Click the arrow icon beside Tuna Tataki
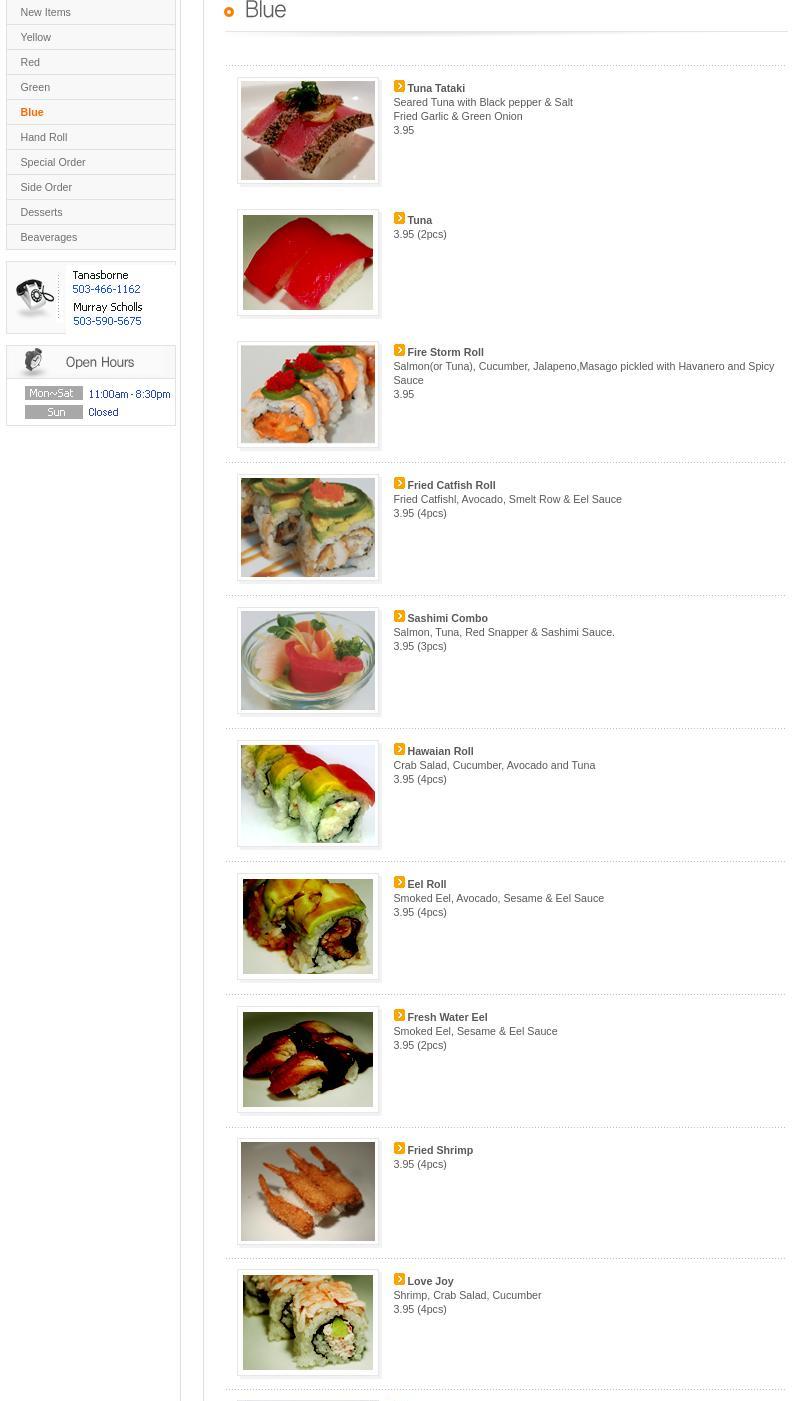The width and height of the screenshot is (793, 1401). coord(399,87)
